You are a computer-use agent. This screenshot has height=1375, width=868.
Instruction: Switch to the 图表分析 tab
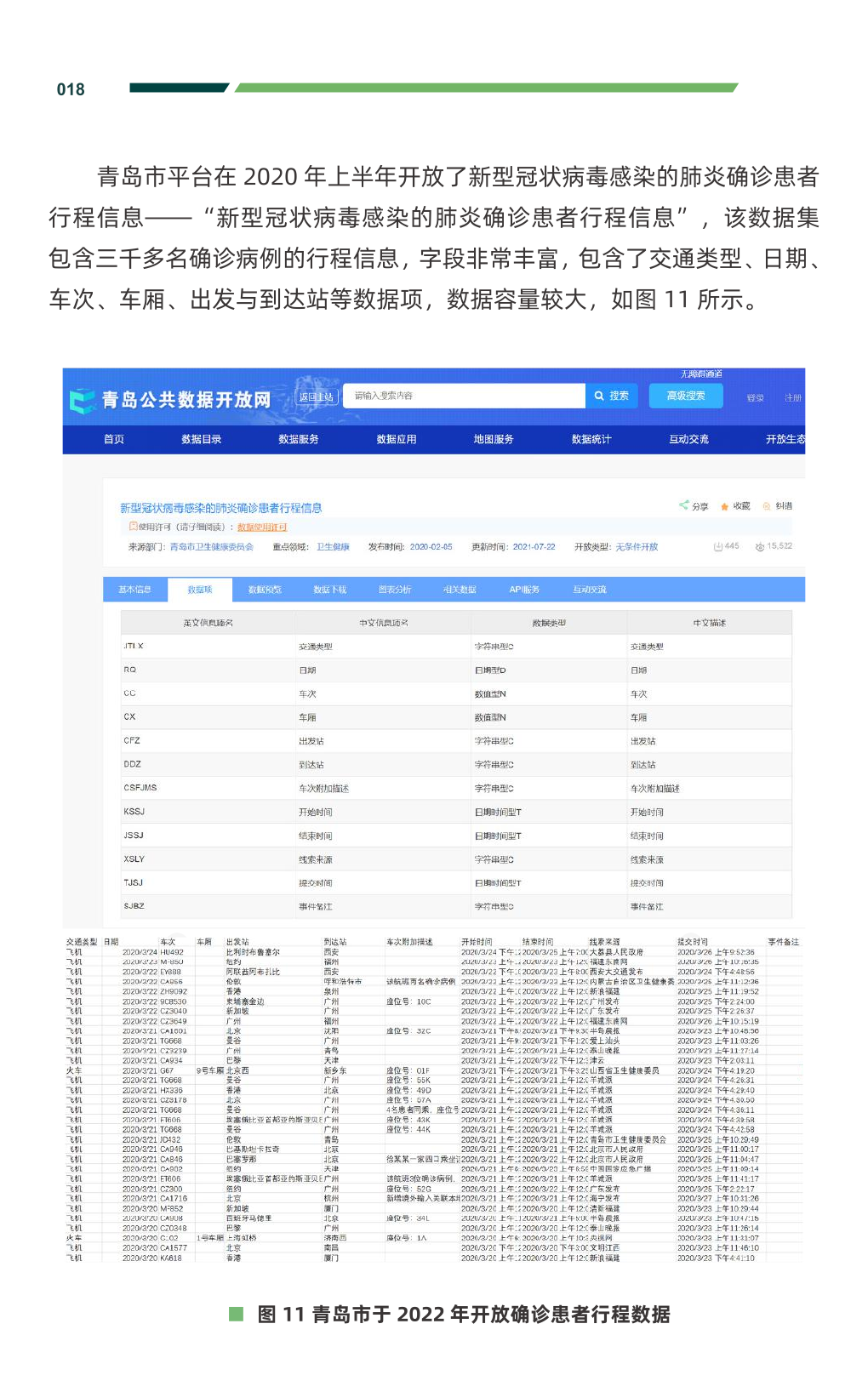395,590
